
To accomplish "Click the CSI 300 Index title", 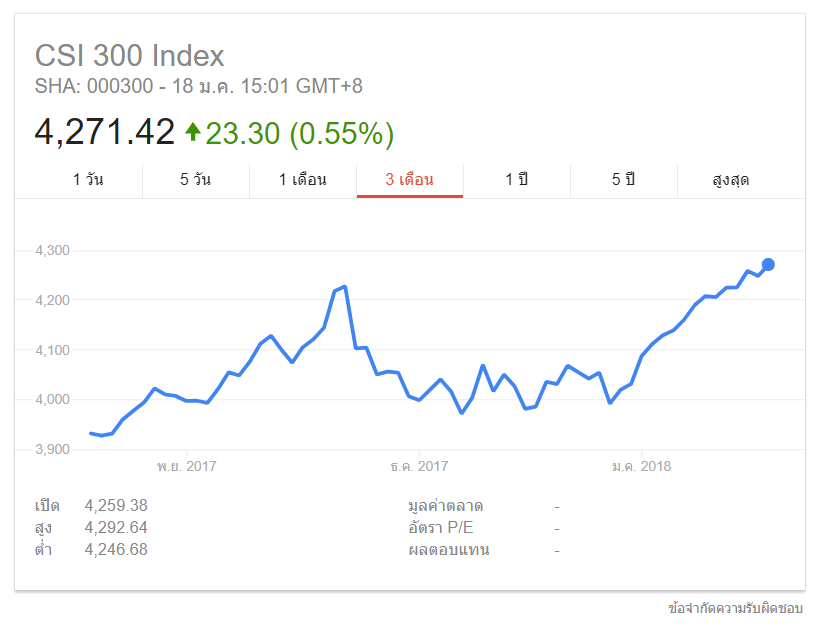I will [130, 56].
